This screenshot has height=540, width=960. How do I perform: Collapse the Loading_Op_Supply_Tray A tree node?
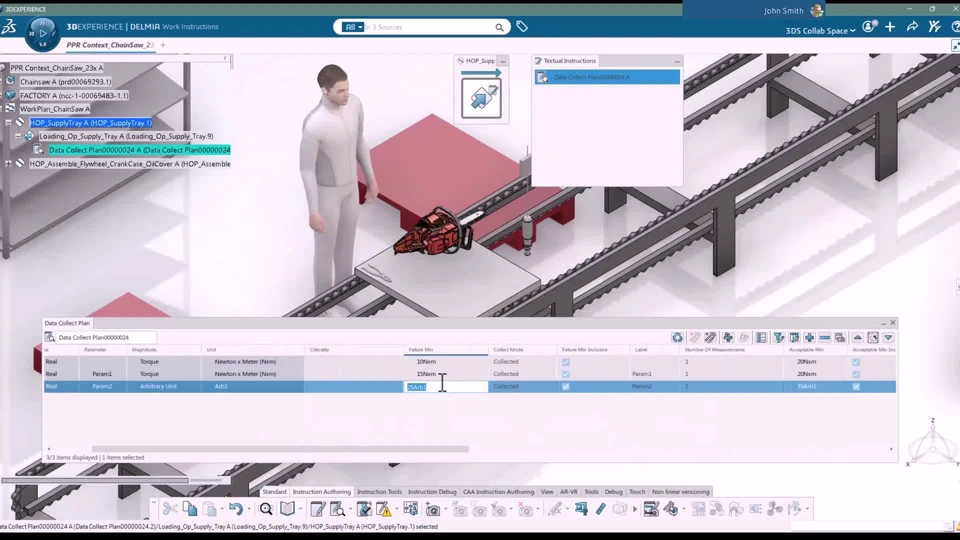18,136
